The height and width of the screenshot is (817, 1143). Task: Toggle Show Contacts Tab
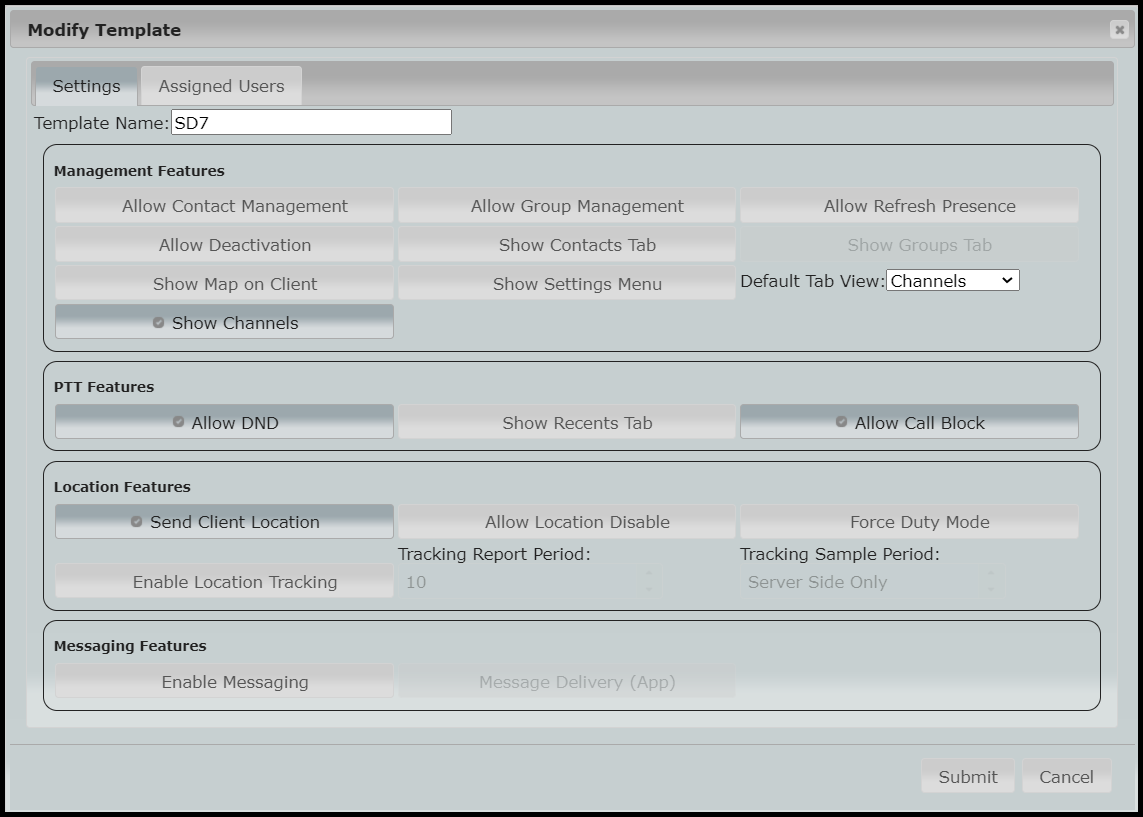point(567,244)
